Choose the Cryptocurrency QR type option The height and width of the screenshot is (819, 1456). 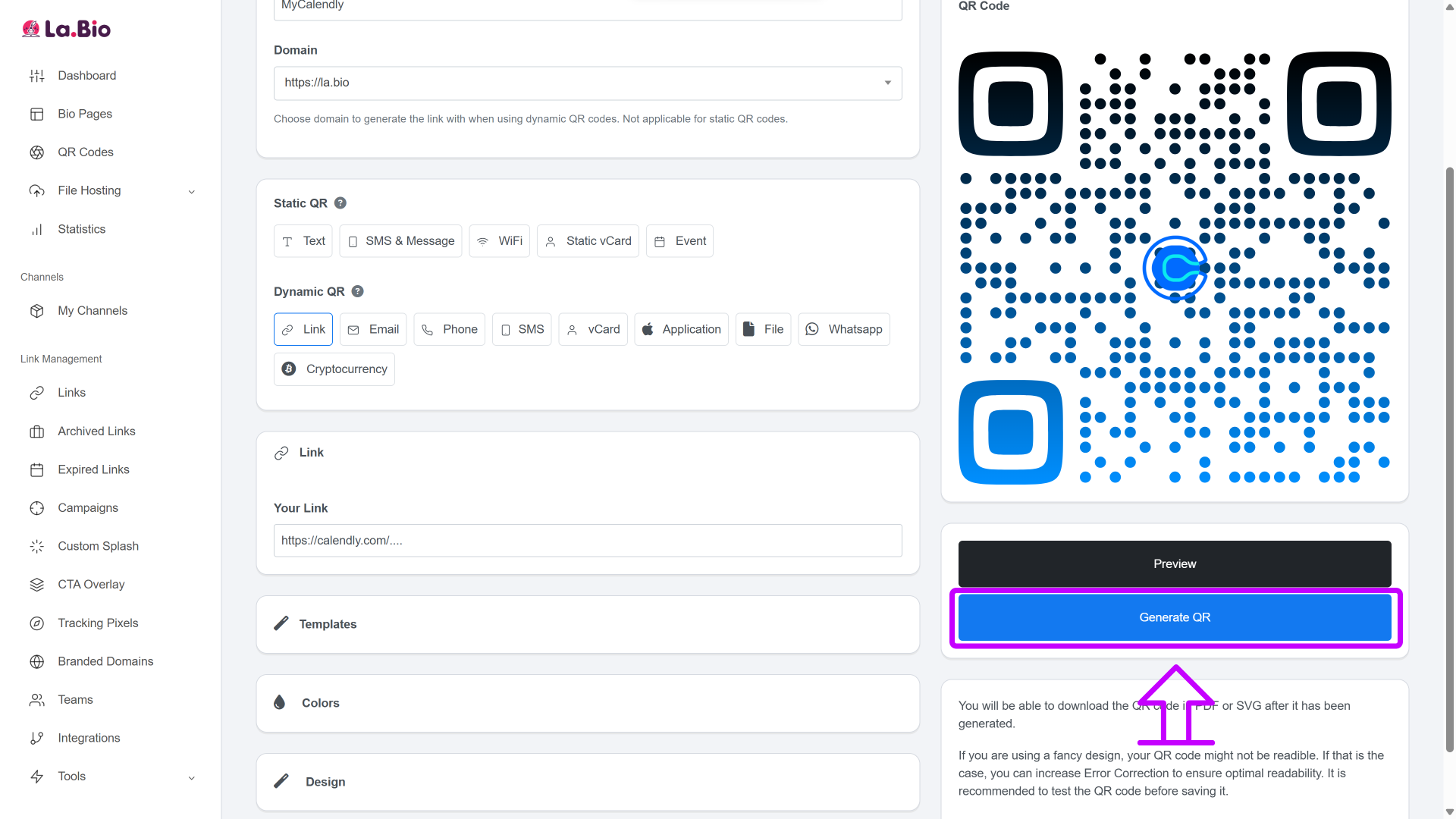pos(334,369)
